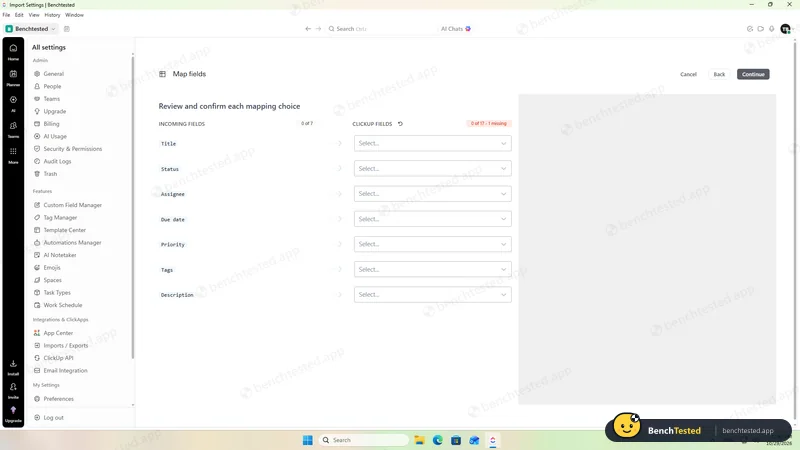
Task: Open the Window menu
Action: click(x=74, y=15)
